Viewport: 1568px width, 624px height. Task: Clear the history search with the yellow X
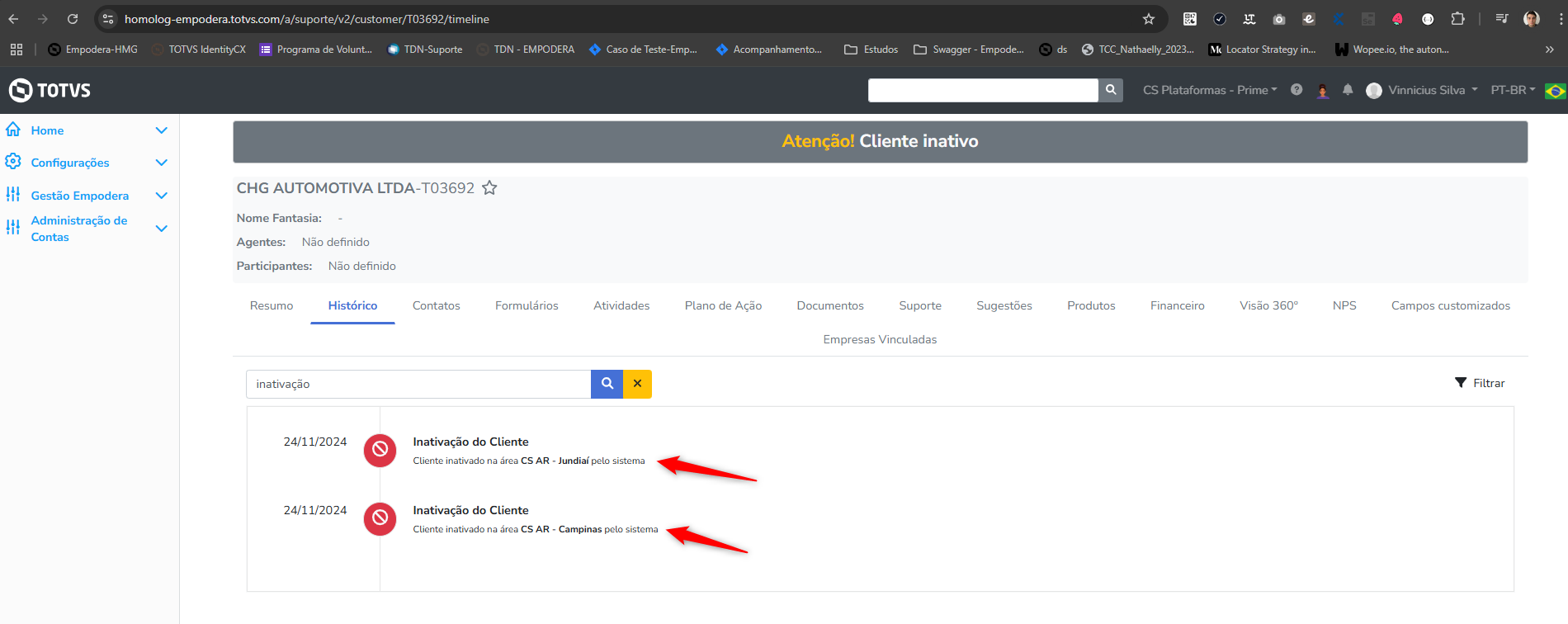pyautogui.click(x=637, y=384)
